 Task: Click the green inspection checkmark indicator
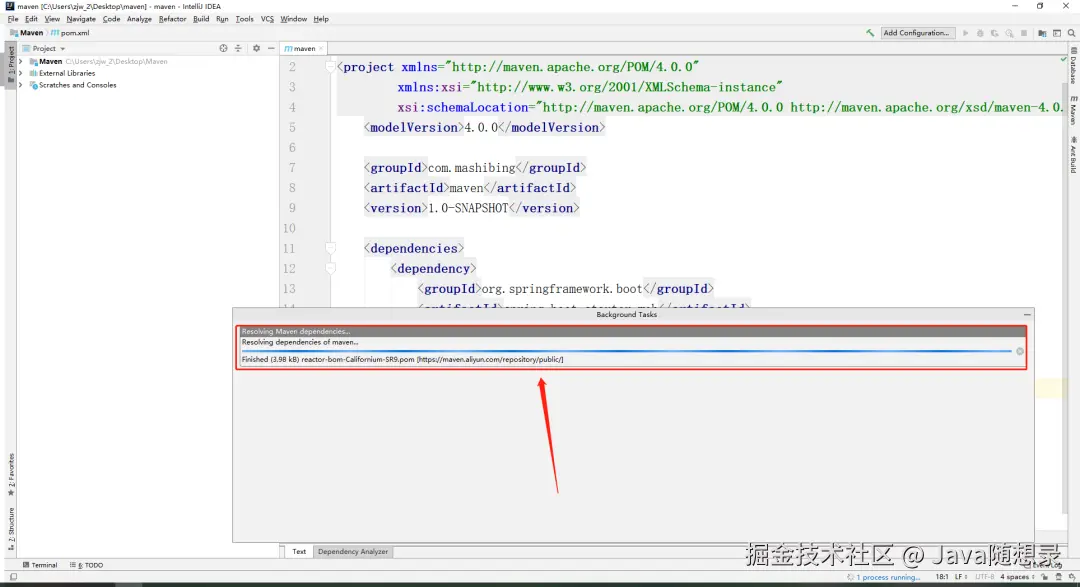pos(1063,60)
